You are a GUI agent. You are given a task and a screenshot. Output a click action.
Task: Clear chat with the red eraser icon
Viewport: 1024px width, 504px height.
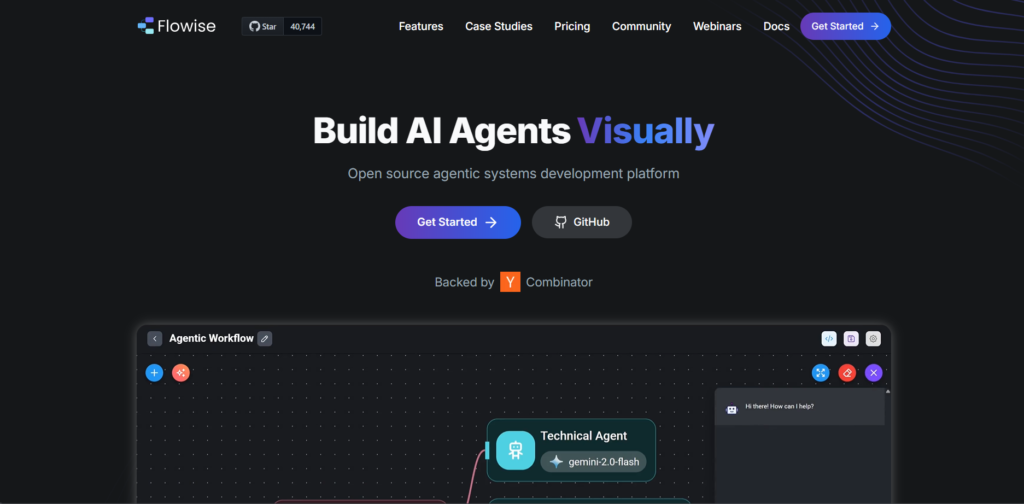coord(847,373)
